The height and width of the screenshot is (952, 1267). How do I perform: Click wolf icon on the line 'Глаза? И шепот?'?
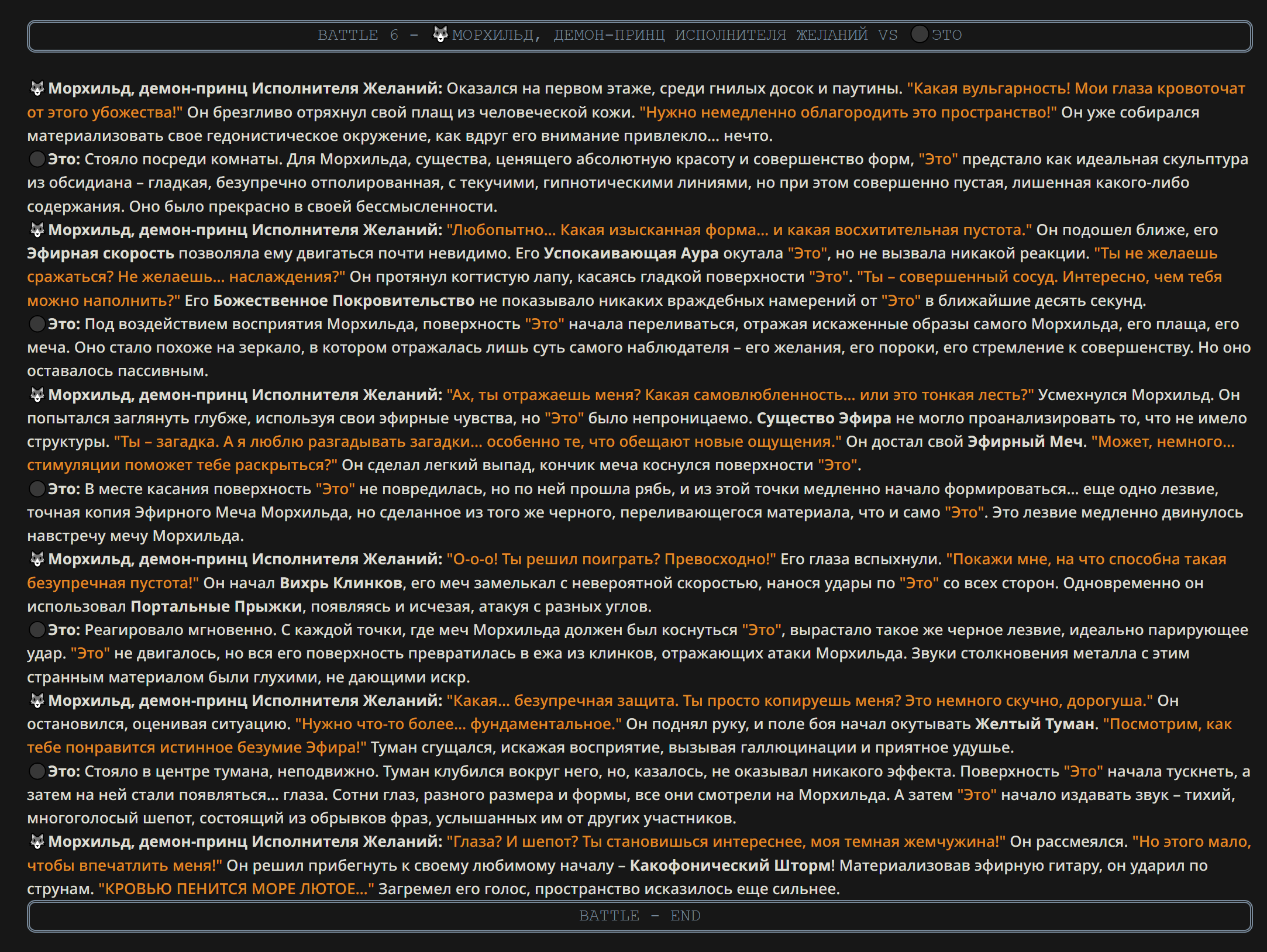tap(37, 841)
